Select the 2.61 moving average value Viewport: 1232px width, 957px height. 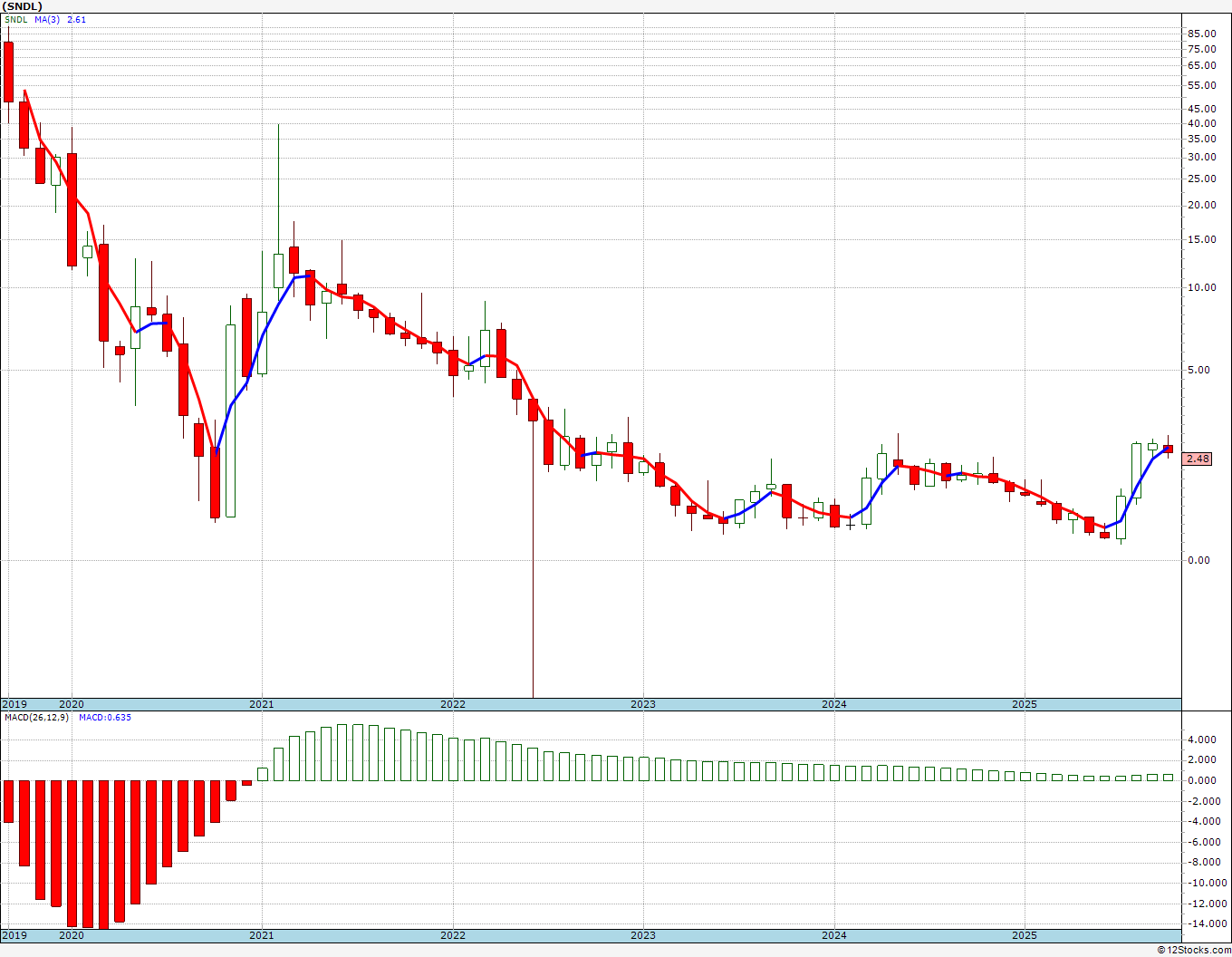click(x=77, y=19)
